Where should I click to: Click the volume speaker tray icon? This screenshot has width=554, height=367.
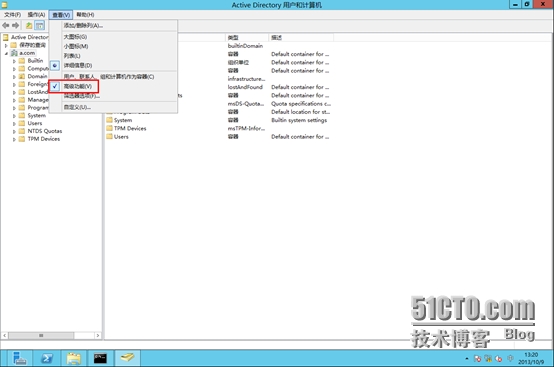click(x=499, y=359)
